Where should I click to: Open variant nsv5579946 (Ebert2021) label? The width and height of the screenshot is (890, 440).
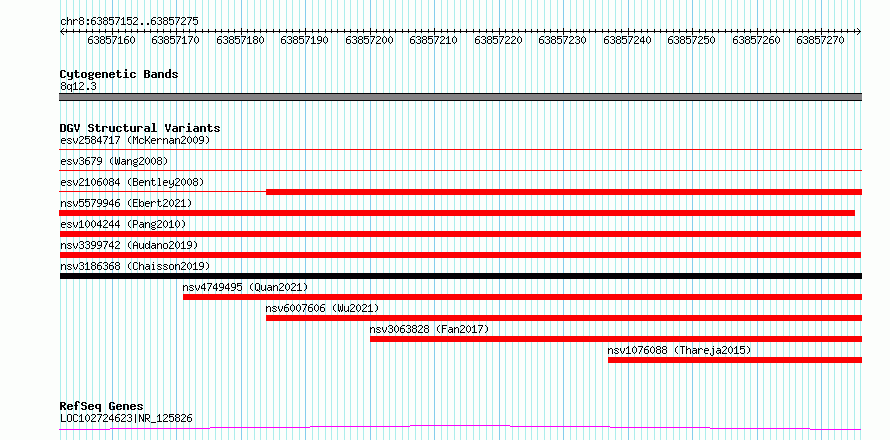click(x=126, y=203)
